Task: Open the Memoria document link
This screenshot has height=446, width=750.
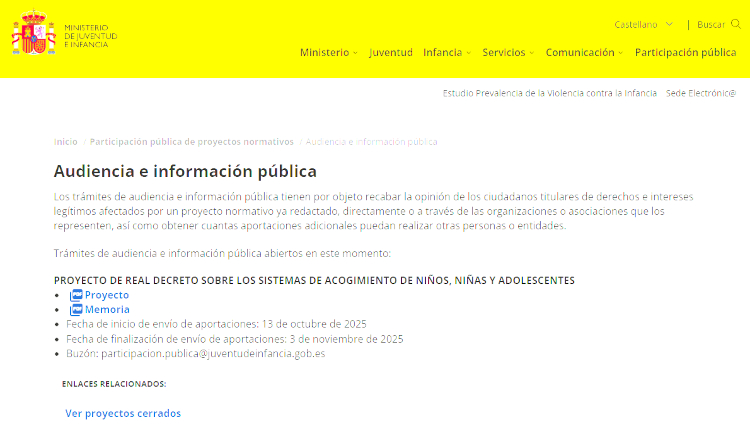Action: [x=107, y=310]
